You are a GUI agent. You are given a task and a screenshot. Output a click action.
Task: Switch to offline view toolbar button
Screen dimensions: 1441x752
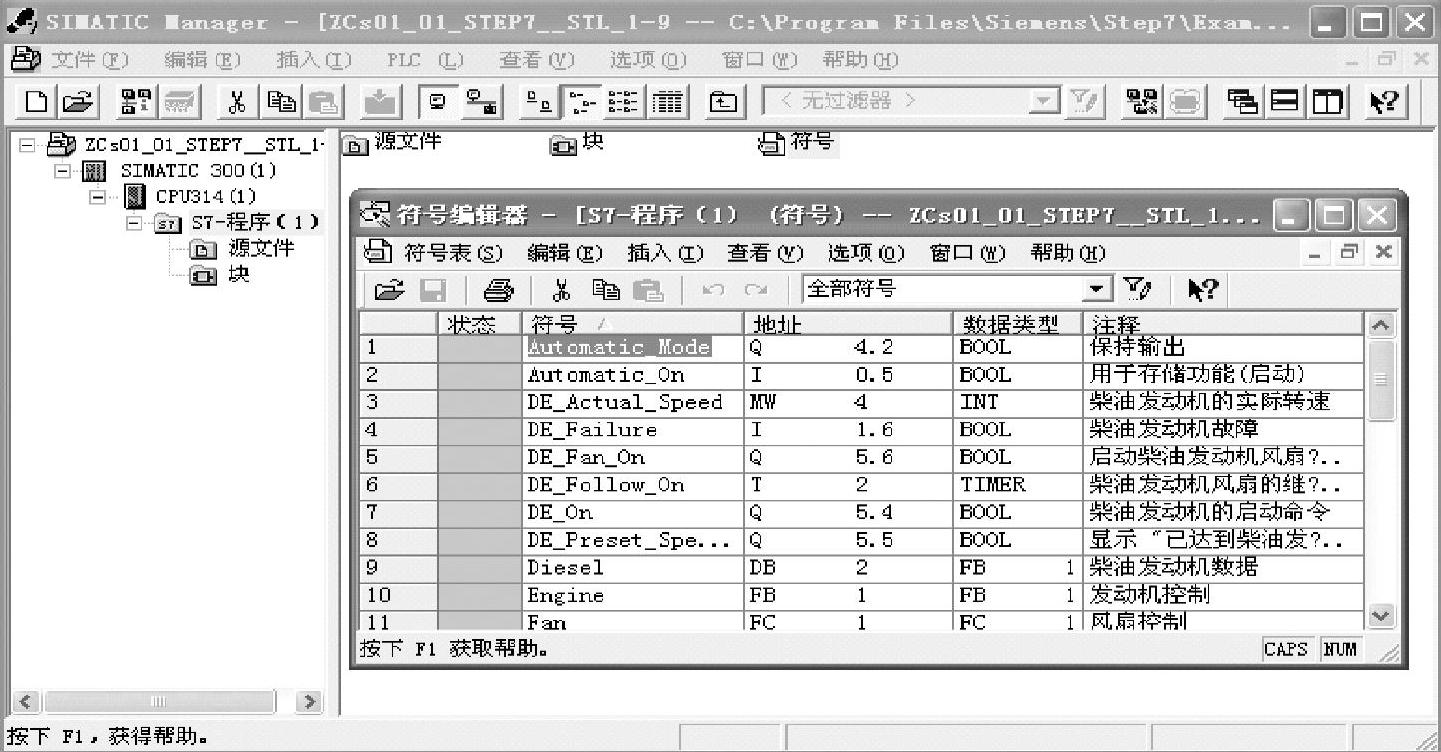click(437, 101)
